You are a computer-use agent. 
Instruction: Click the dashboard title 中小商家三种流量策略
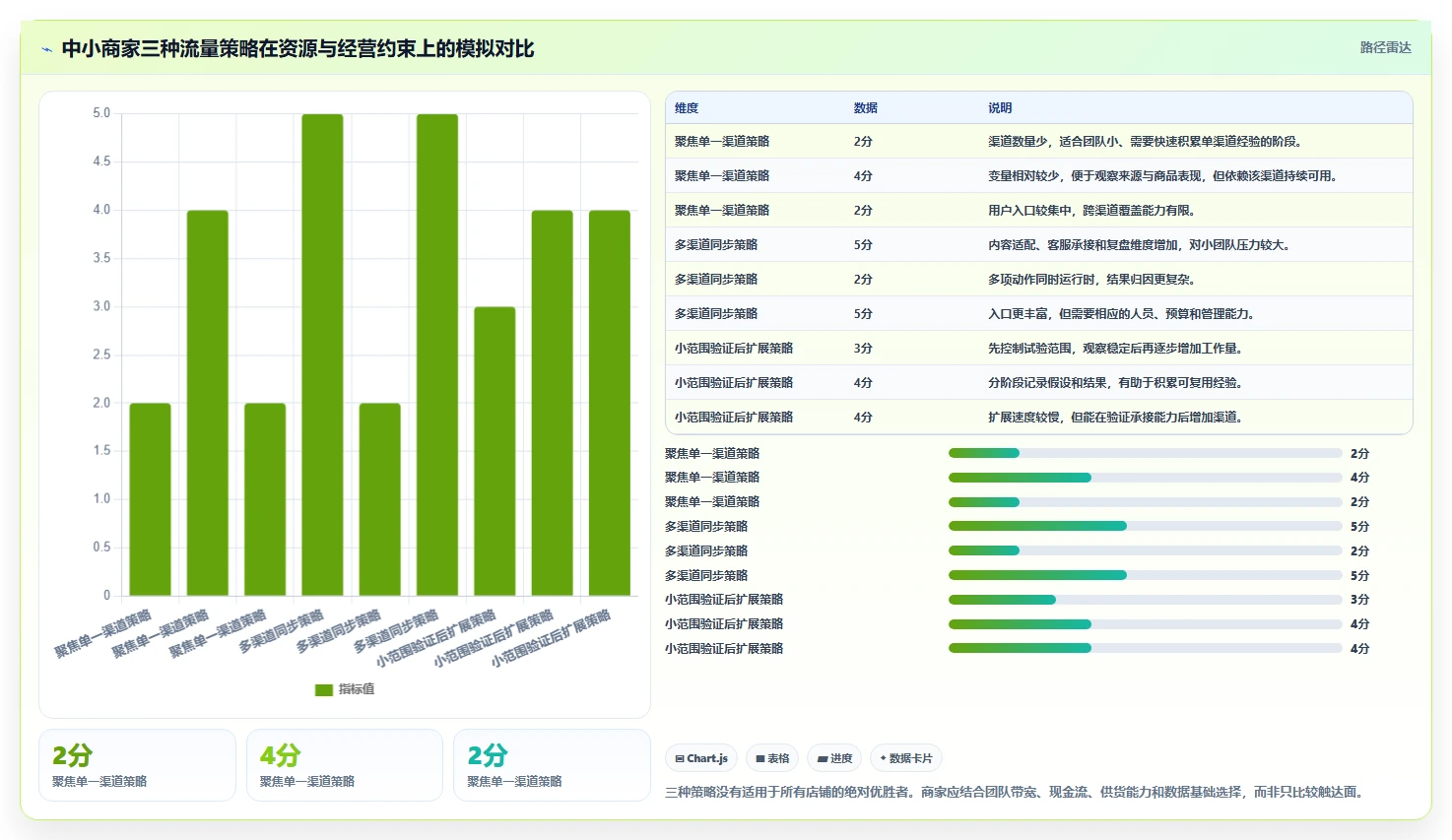(x=297, y=48)
